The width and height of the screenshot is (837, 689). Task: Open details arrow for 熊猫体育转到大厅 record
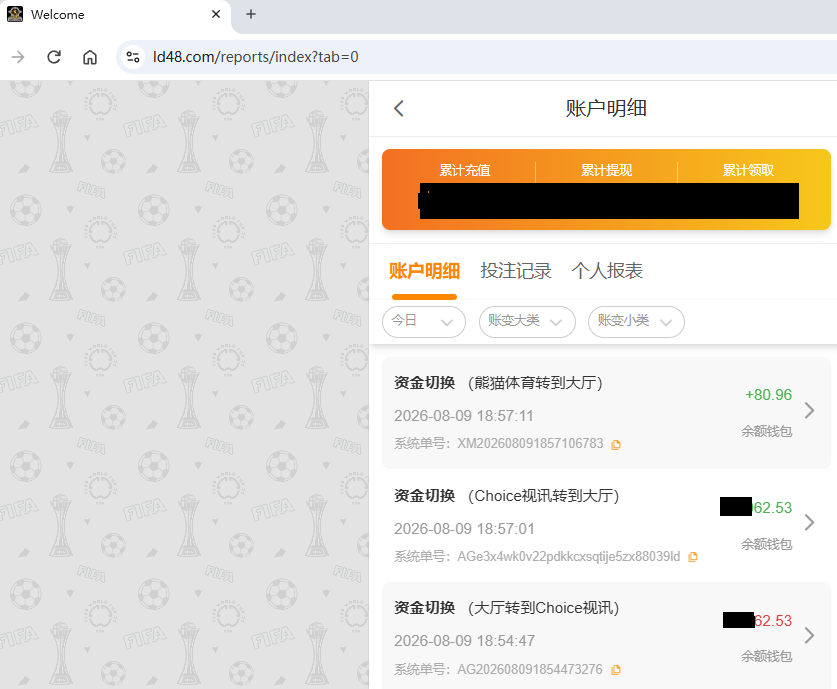point(809,410)
